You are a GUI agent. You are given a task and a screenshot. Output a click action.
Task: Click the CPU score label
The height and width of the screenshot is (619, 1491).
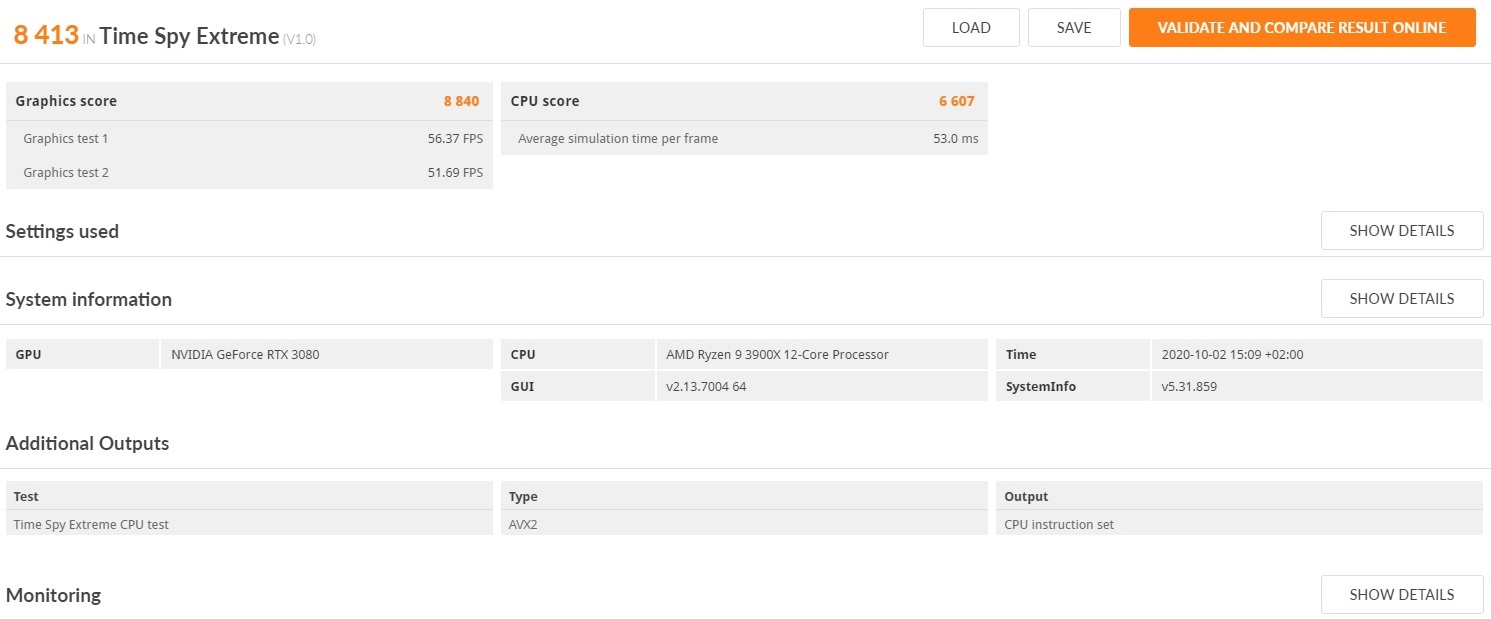545,101
